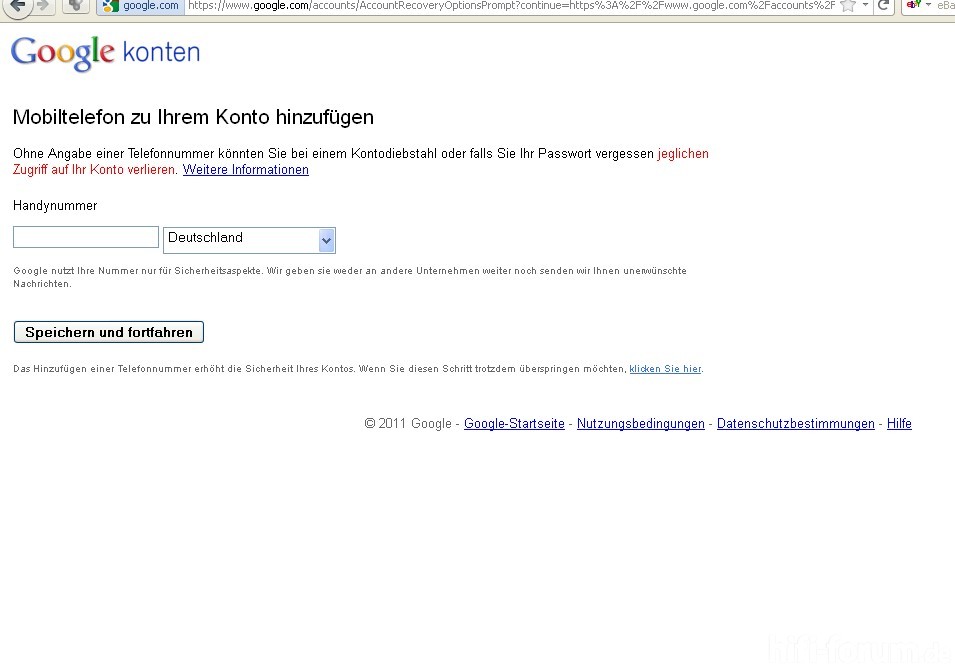Viewport: 955px width, 668px height.
Task: Skip this step via klicken Sie hier
Action: click(665, 369)
